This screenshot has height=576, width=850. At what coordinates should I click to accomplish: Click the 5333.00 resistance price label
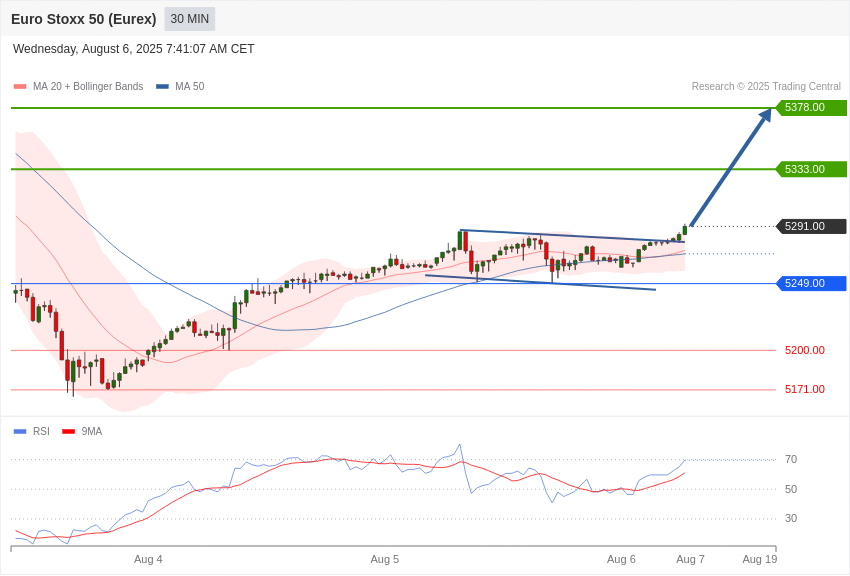(812, 169)
